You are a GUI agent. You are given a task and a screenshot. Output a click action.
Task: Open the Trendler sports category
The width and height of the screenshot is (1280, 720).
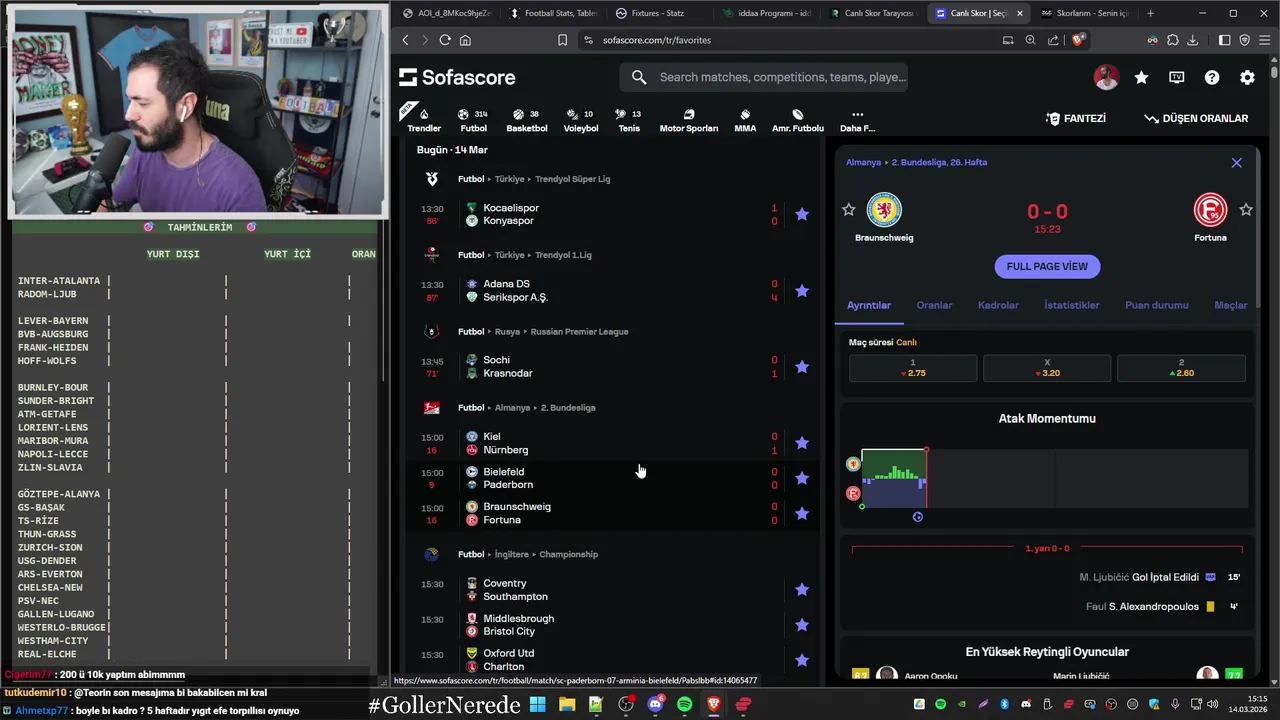tap(424, 120)
